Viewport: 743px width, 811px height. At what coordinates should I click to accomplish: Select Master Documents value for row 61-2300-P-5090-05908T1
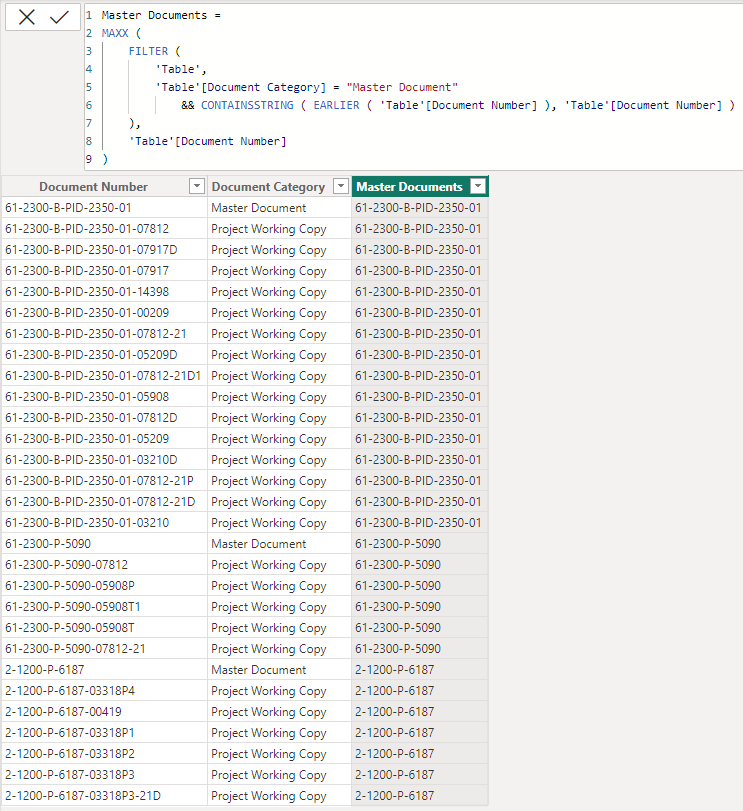click(x=420, y=607)
